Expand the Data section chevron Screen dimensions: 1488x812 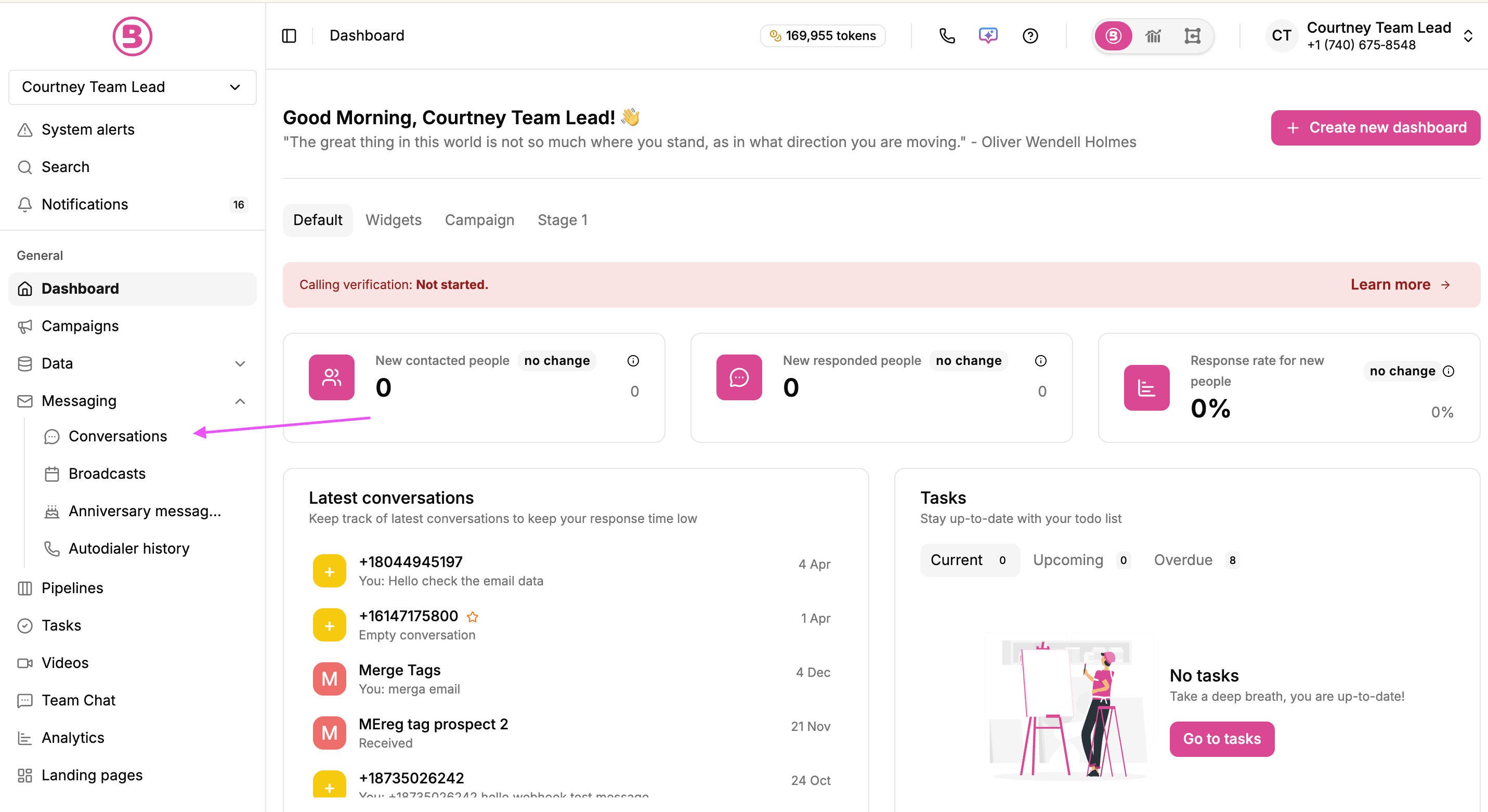point(240,364)
